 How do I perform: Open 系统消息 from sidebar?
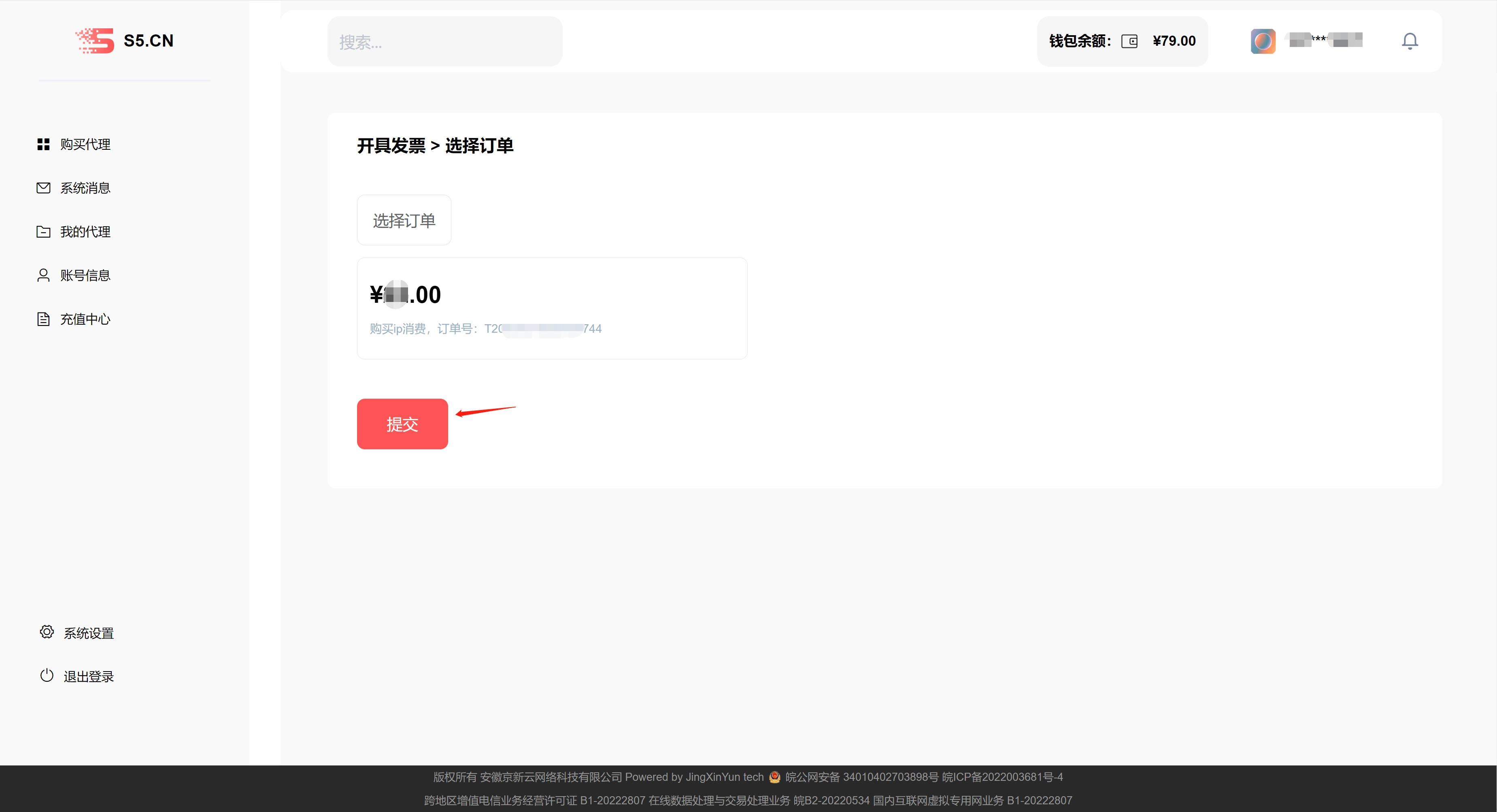coord(85,188)
